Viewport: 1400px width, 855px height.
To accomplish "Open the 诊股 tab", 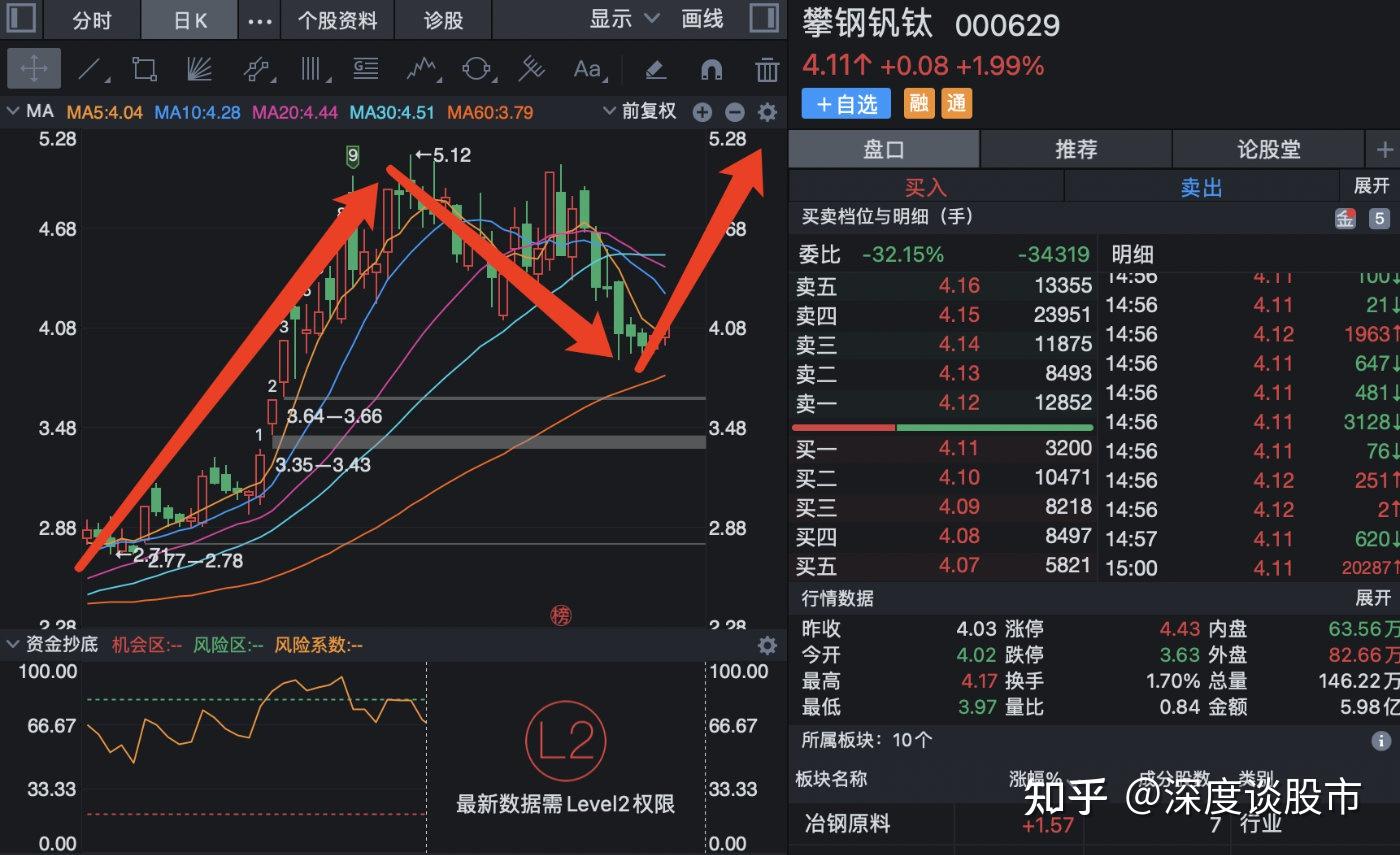I will [444, 20].
